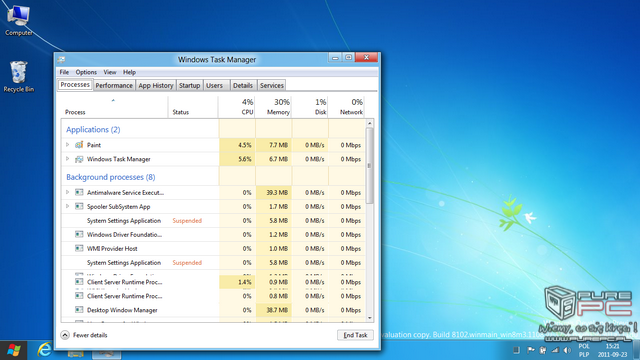Switch to the Startup tab
Viewport: 640px width, 360px height.
(189, 85)
